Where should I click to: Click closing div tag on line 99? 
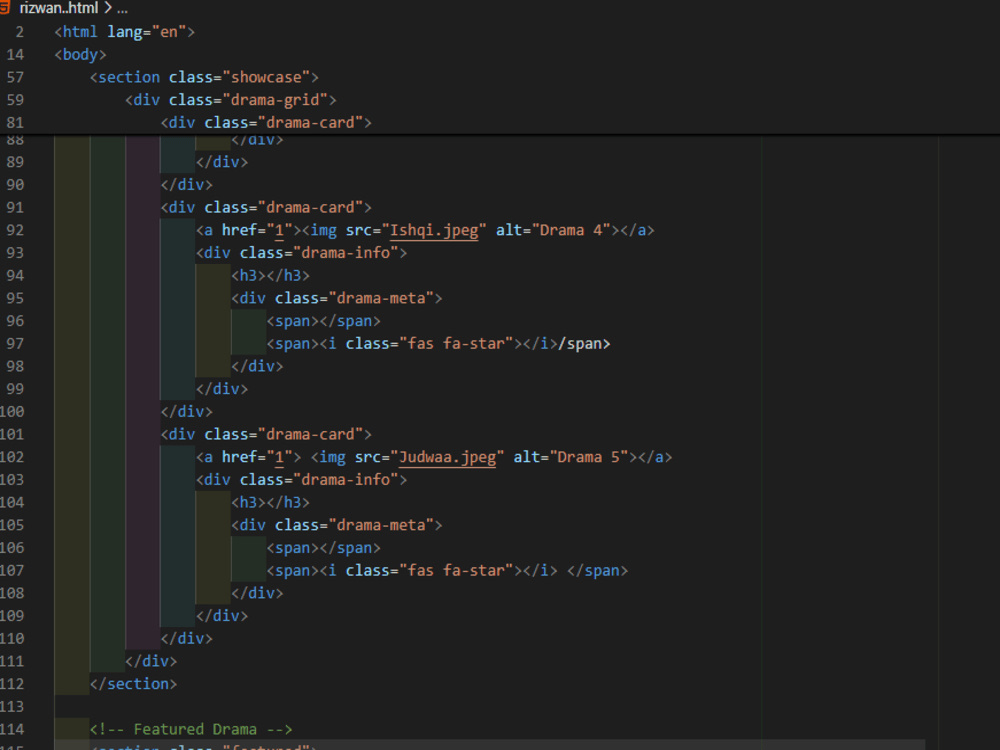click(222, 389)
